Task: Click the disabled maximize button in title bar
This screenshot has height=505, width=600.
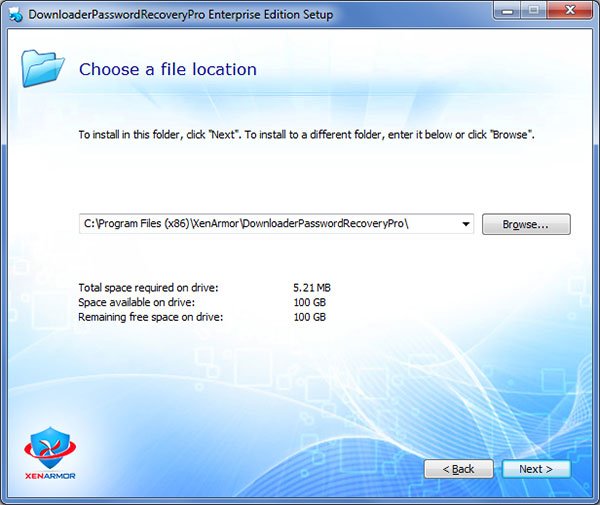Action: tap(534, 11)
